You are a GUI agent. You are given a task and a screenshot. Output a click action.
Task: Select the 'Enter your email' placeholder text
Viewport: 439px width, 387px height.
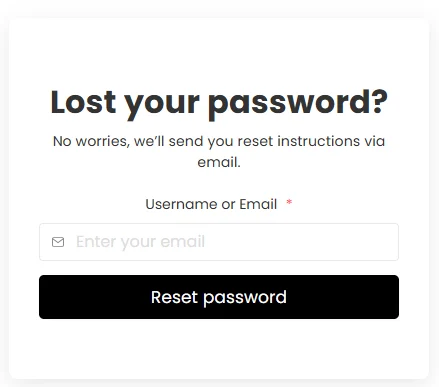click(x=140, y=242)
